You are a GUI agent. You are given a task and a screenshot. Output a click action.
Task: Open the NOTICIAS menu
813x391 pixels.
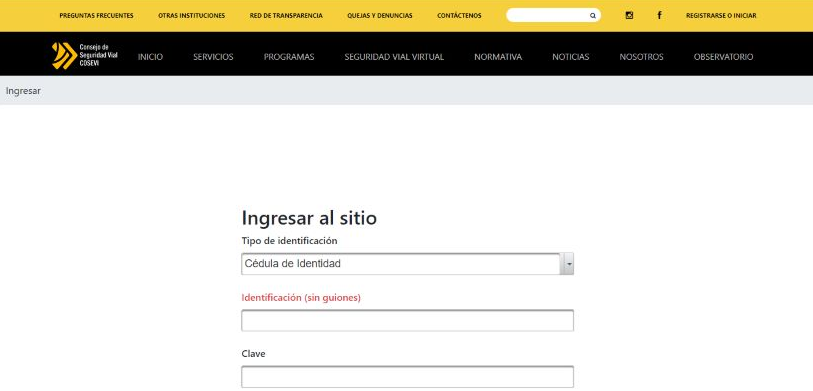570,57
